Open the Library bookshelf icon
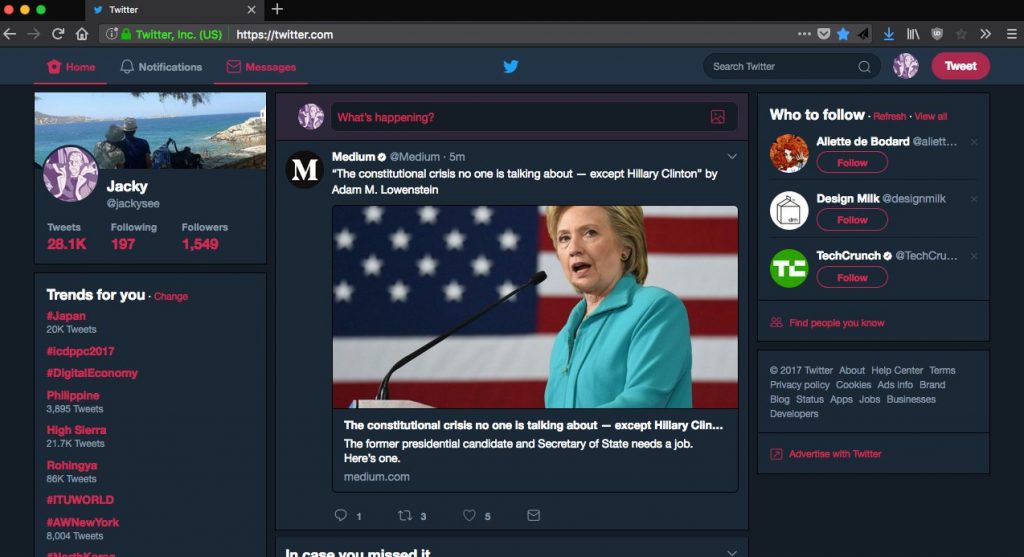 tap(913, 34)
